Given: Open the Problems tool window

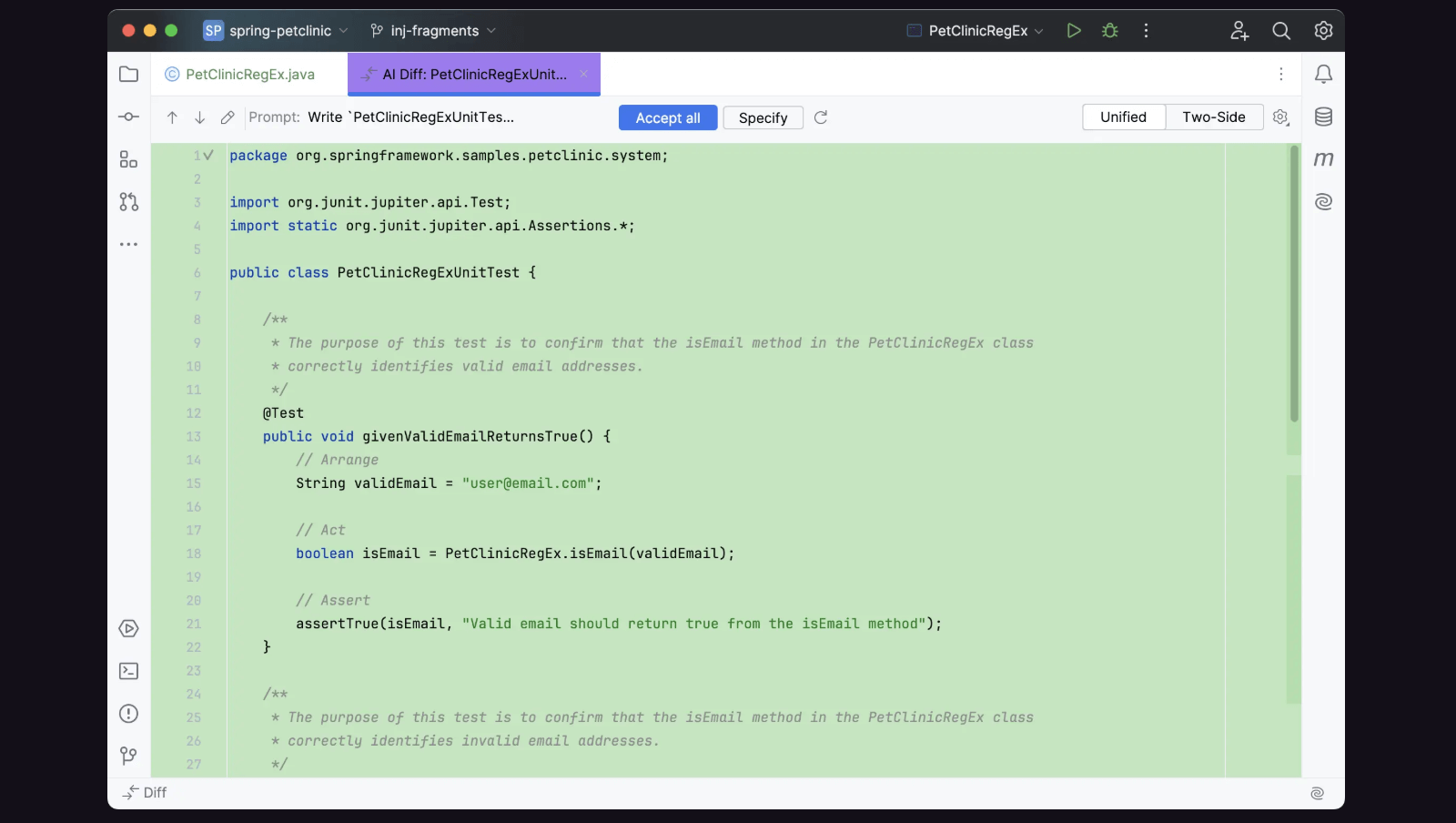Looking at the screenshot, I should tap(128, 714).
